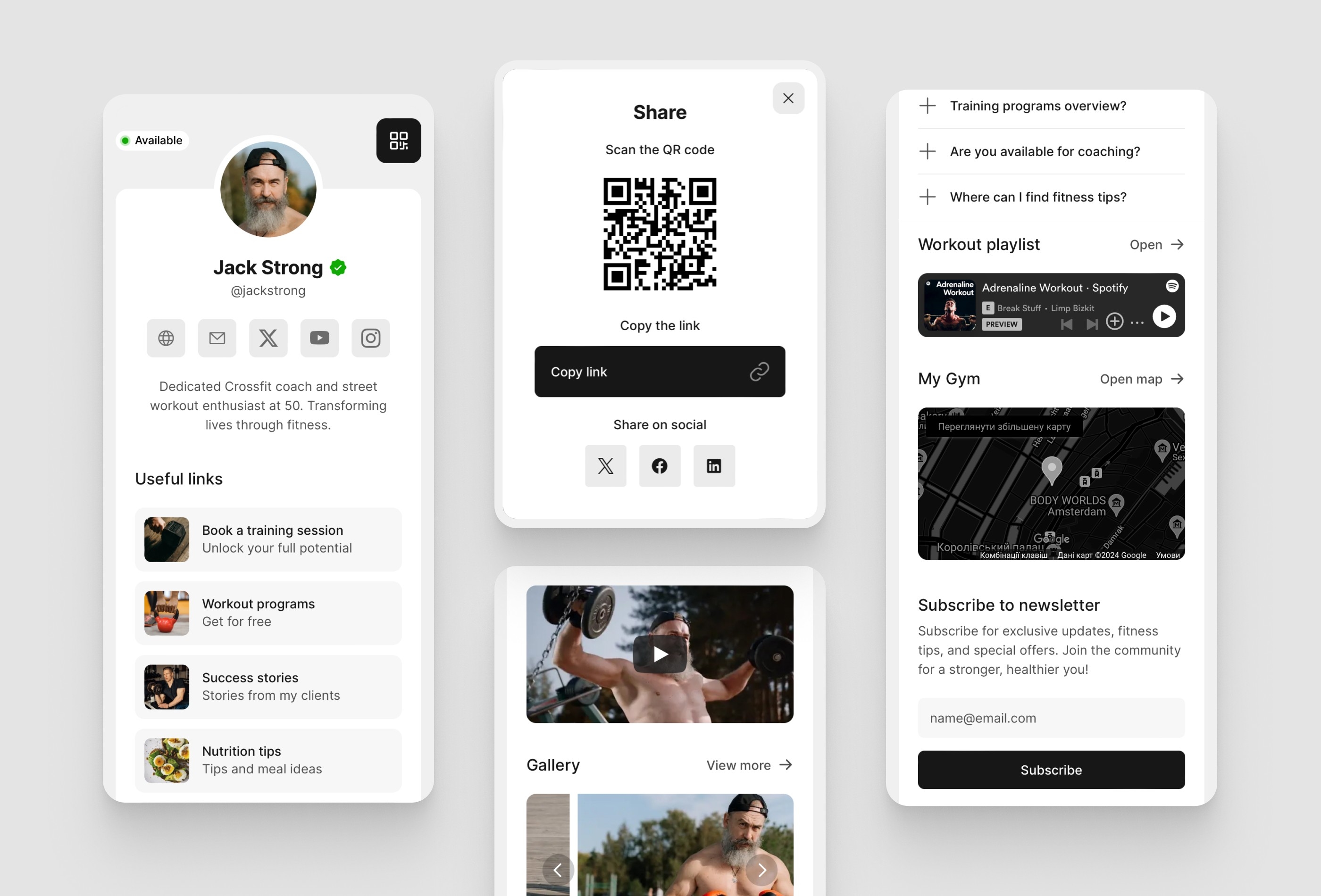
Task: Expand the Where can I find fitness tips
Action: pyautogui.click(x=928, y=196)
